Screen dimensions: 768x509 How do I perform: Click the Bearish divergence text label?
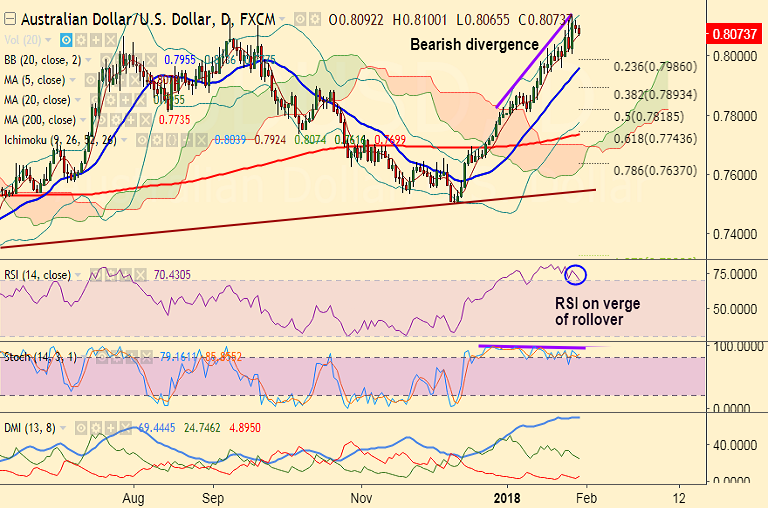click(x=474, y=45)
